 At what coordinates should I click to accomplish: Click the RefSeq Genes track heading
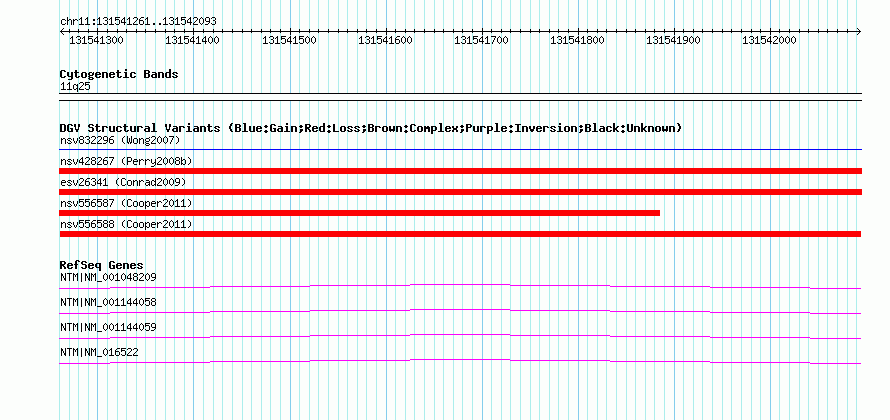[x=102, y=265]
